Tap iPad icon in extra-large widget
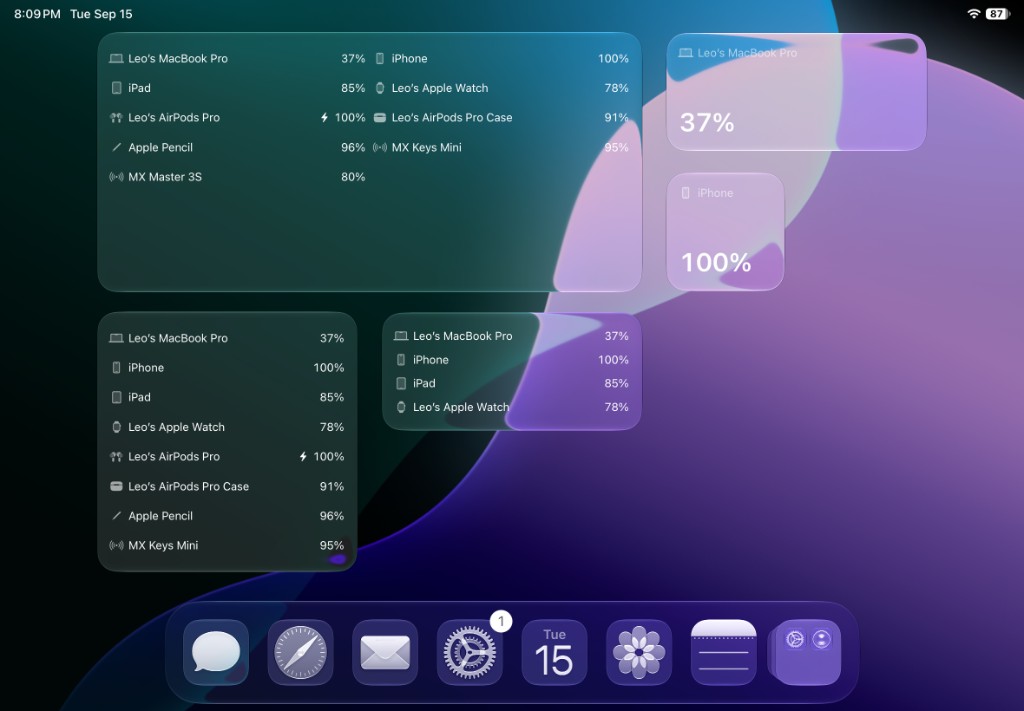The height and width of the screenshot is (711, 1024). coord(116,87)
